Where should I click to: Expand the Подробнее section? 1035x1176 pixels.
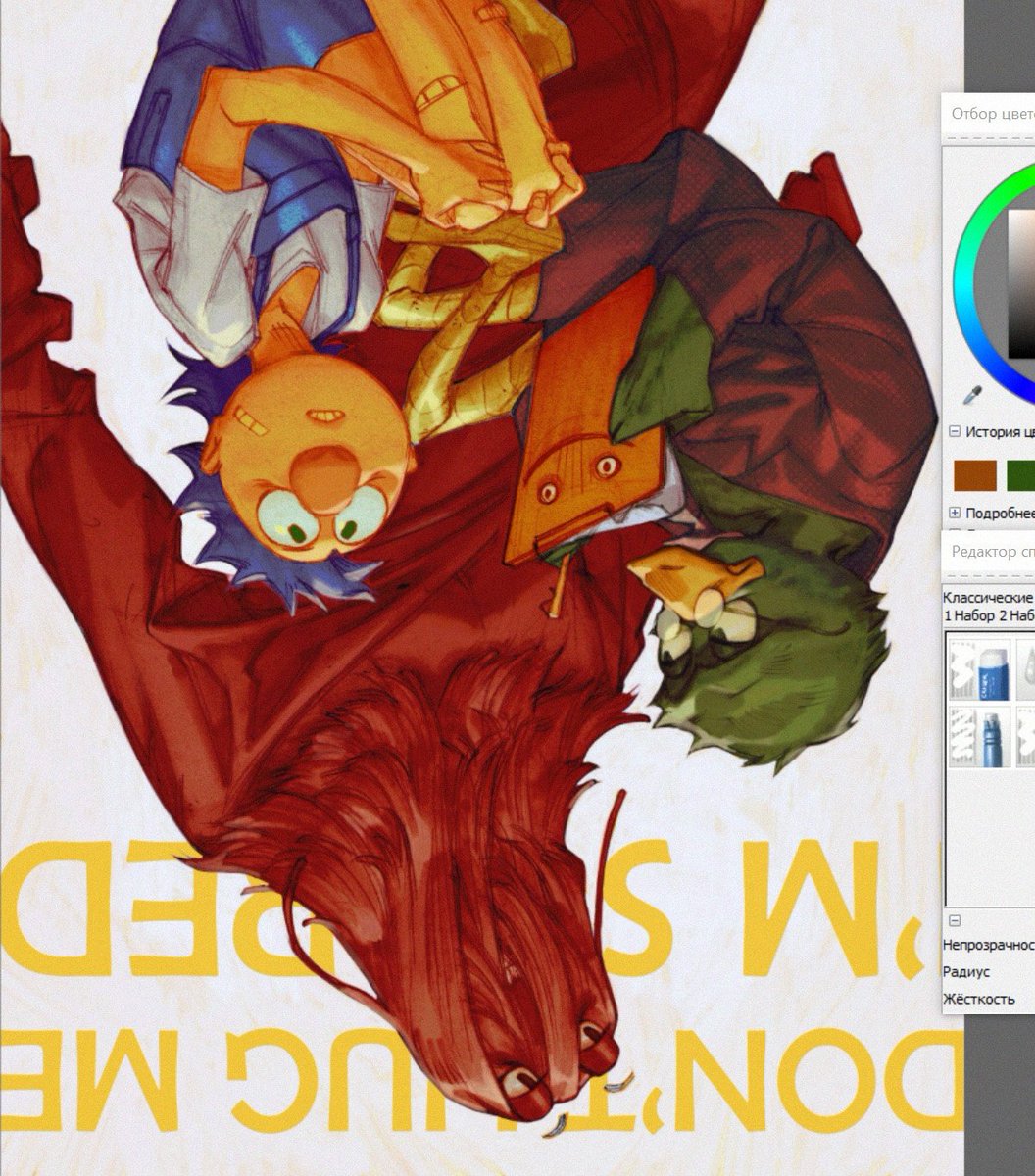tap(954, 513)
